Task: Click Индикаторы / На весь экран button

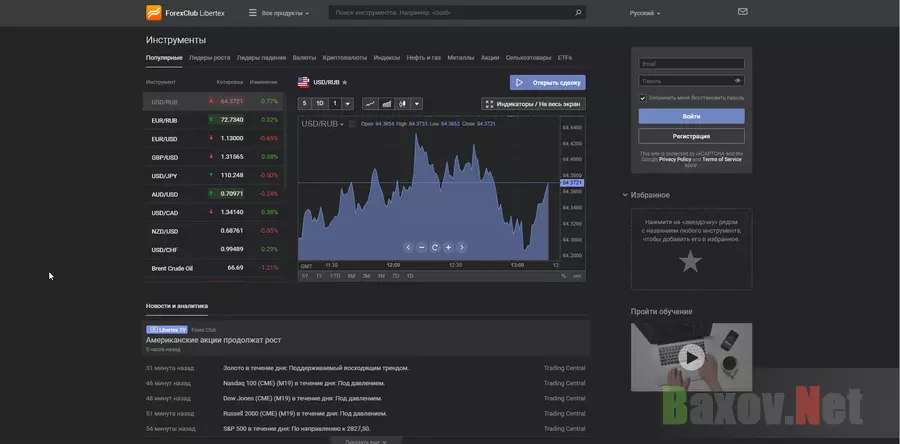Action: (533, 104)
